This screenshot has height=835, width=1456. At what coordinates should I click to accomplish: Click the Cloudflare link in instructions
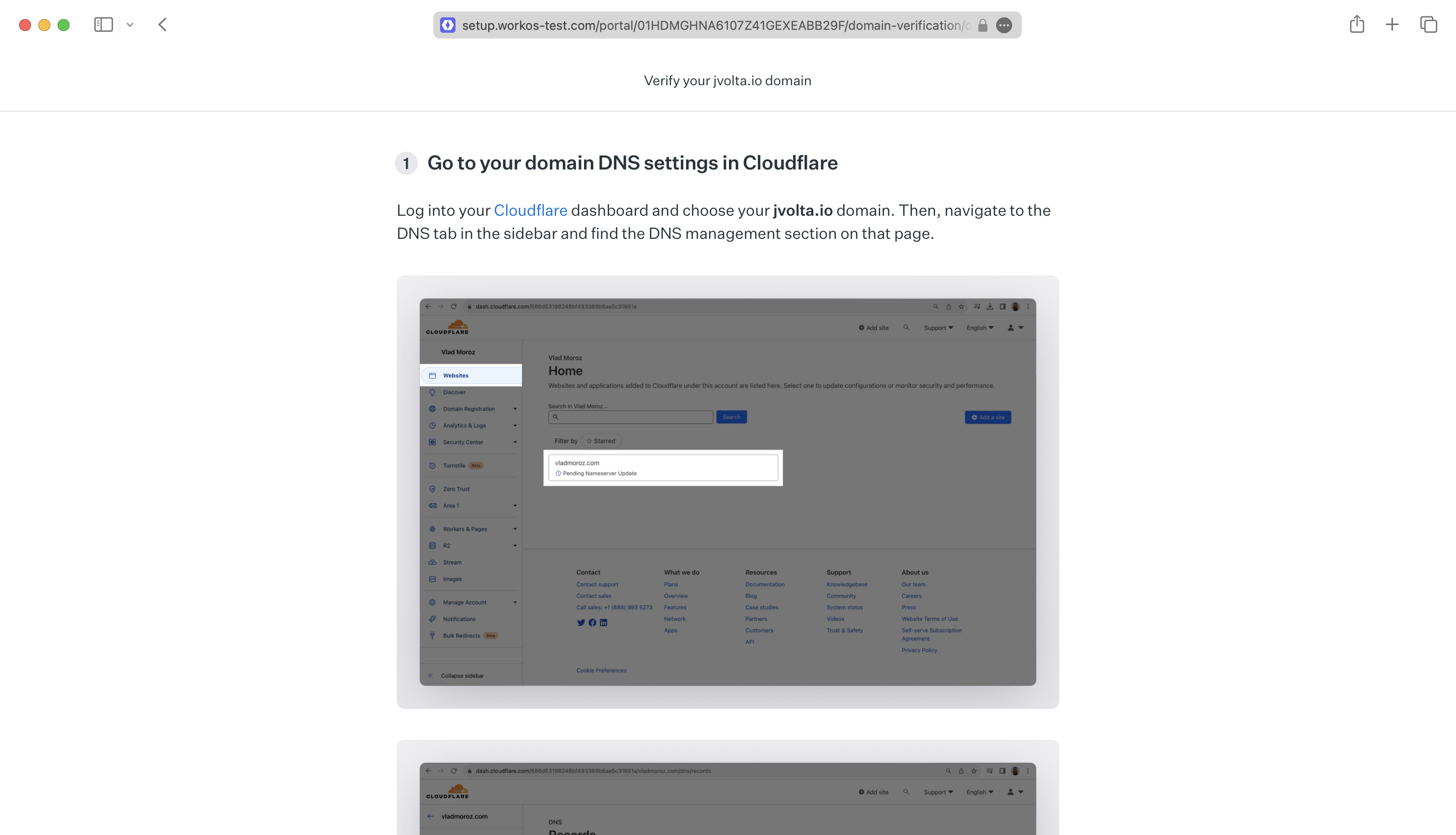click(x=530, y=210)
